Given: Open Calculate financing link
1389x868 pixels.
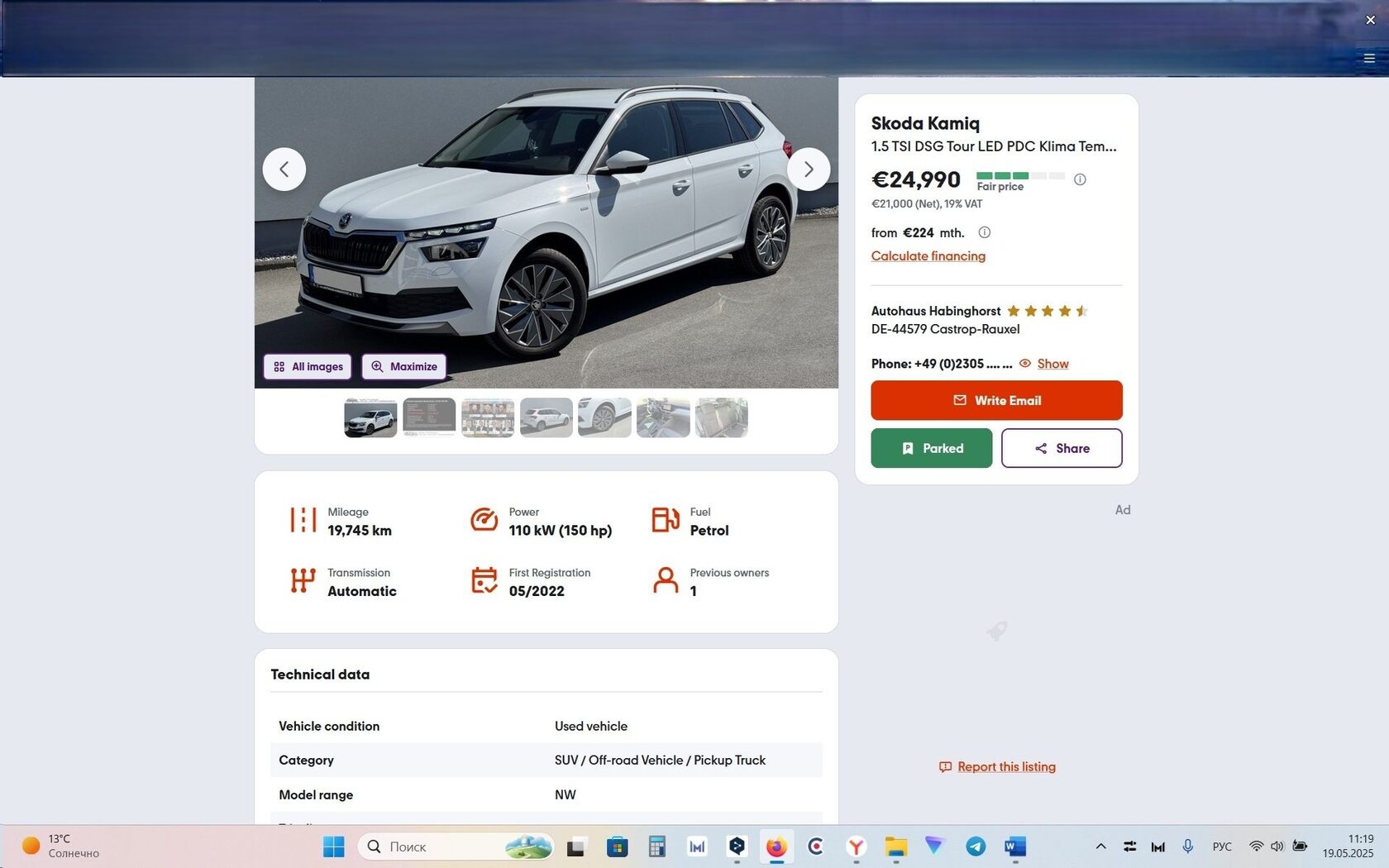Looking at the screenshot, I should click(x=928, y=256).
